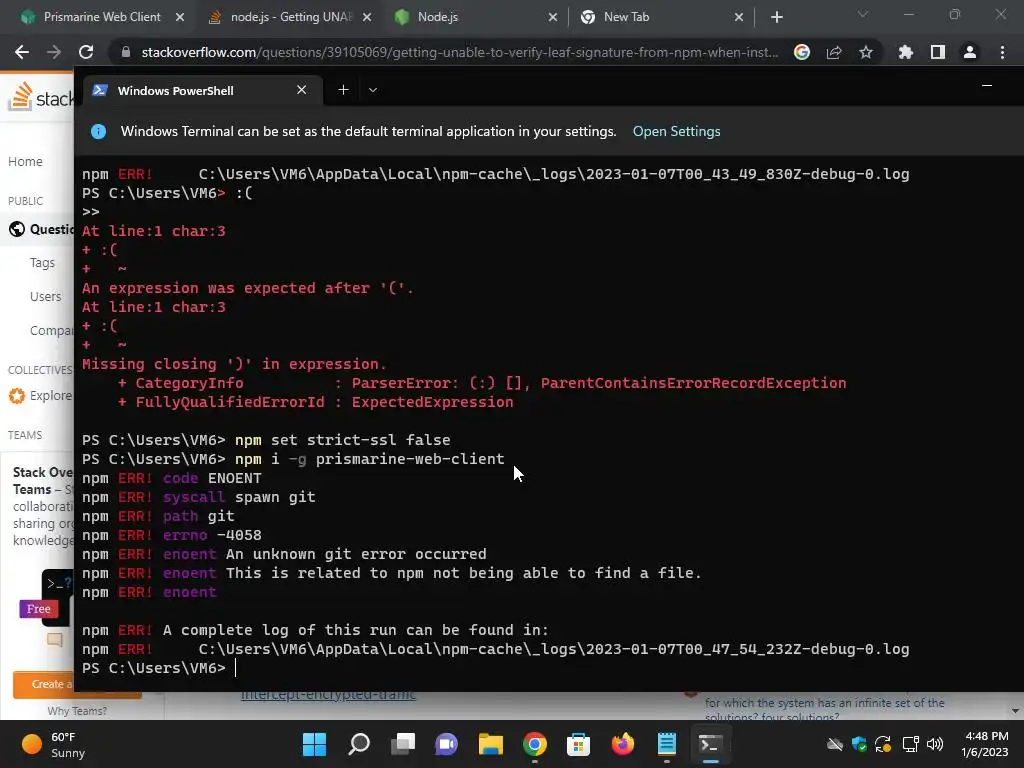Close the Prismarine Web Client tab
1024x768 pixels.
pyautogui.click(x=180, y=17)
